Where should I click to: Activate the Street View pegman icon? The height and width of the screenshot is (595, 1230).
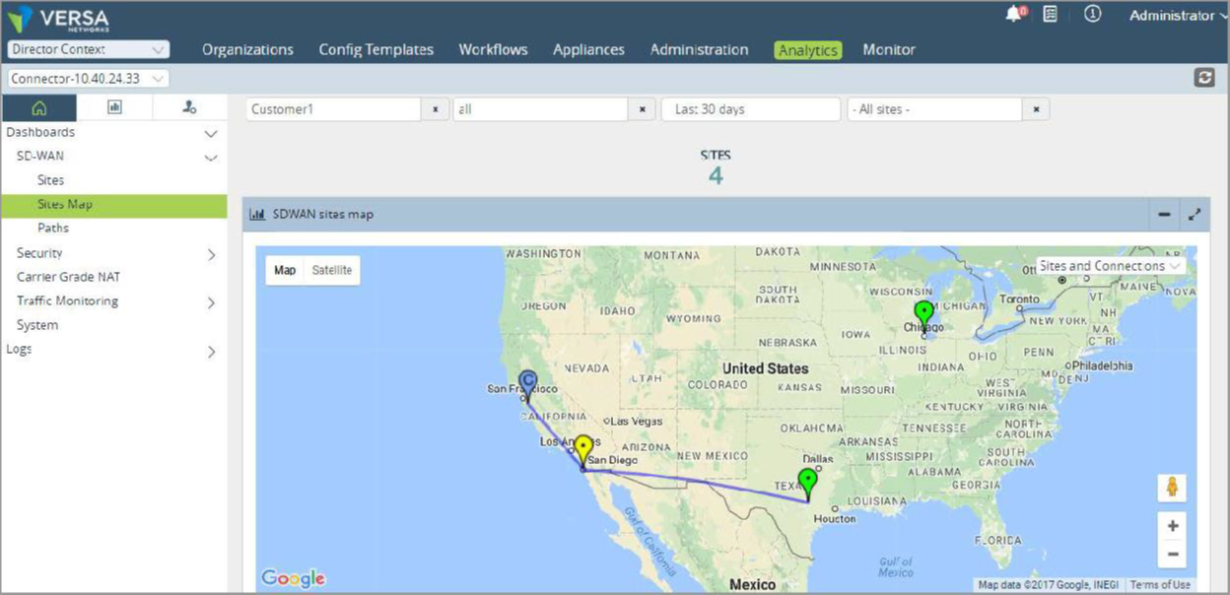(x=1173, y=488)
